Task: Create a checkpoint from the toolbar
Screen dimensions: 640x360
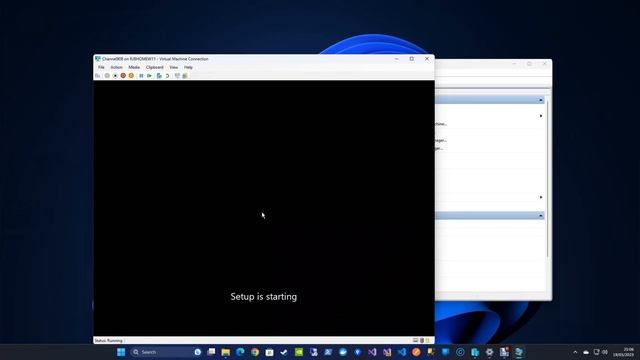Action: point(159,76)
